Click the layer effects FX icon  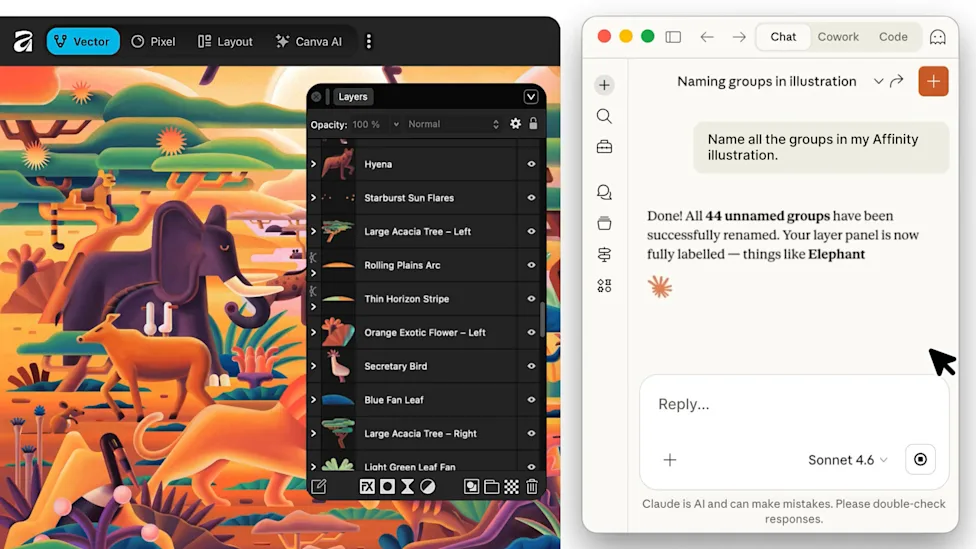click(x=367, y=487)
